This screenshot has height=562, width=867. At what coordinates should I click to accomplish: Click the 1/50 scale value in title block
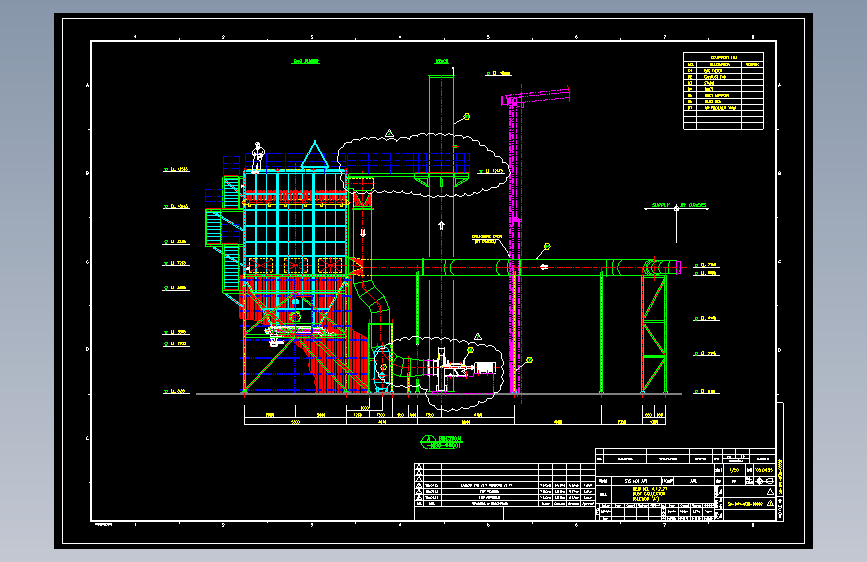click(734, 470)
